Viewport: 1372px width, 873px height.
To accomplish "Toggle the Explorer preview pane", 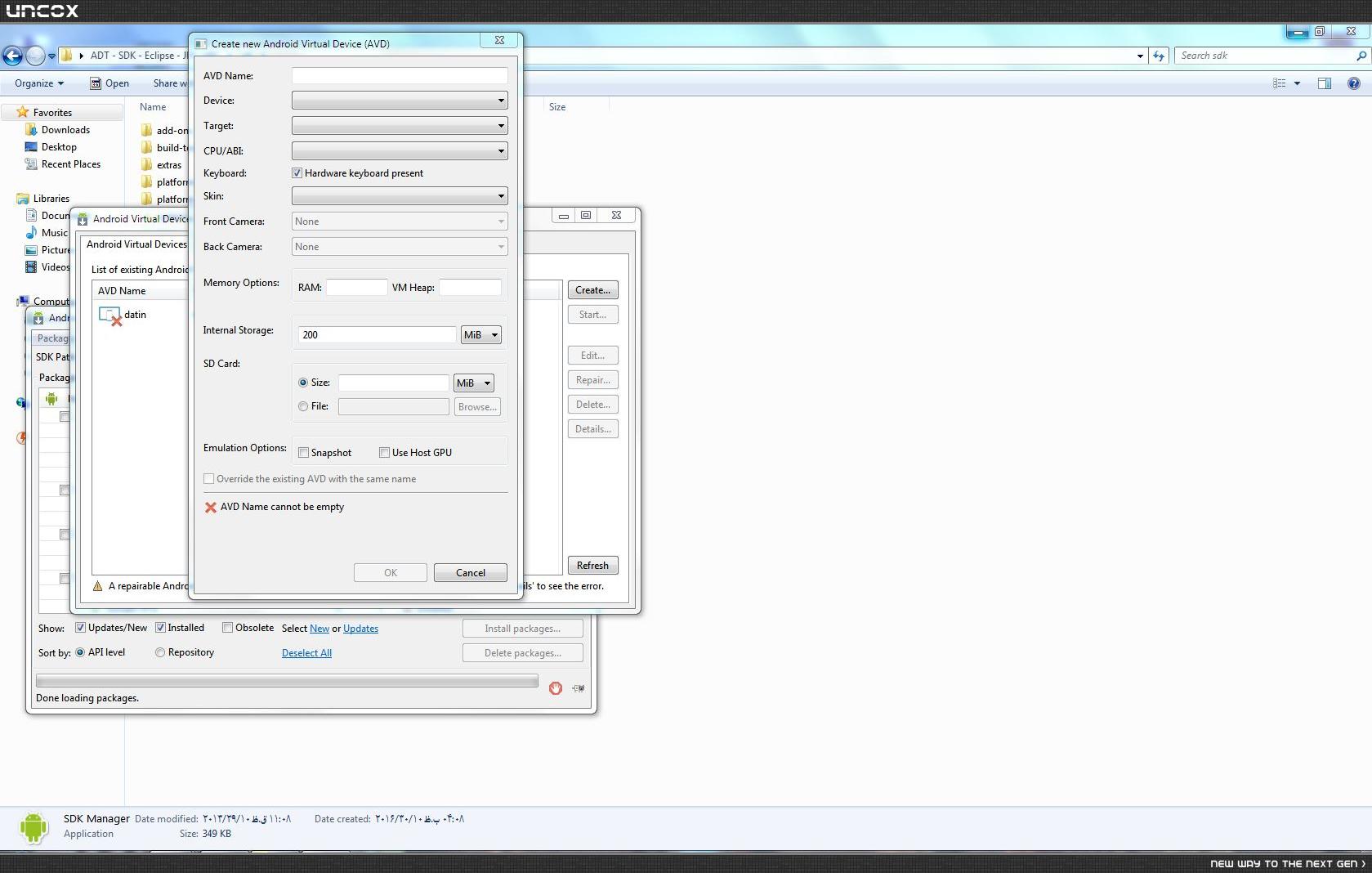I will [1325, 83].
